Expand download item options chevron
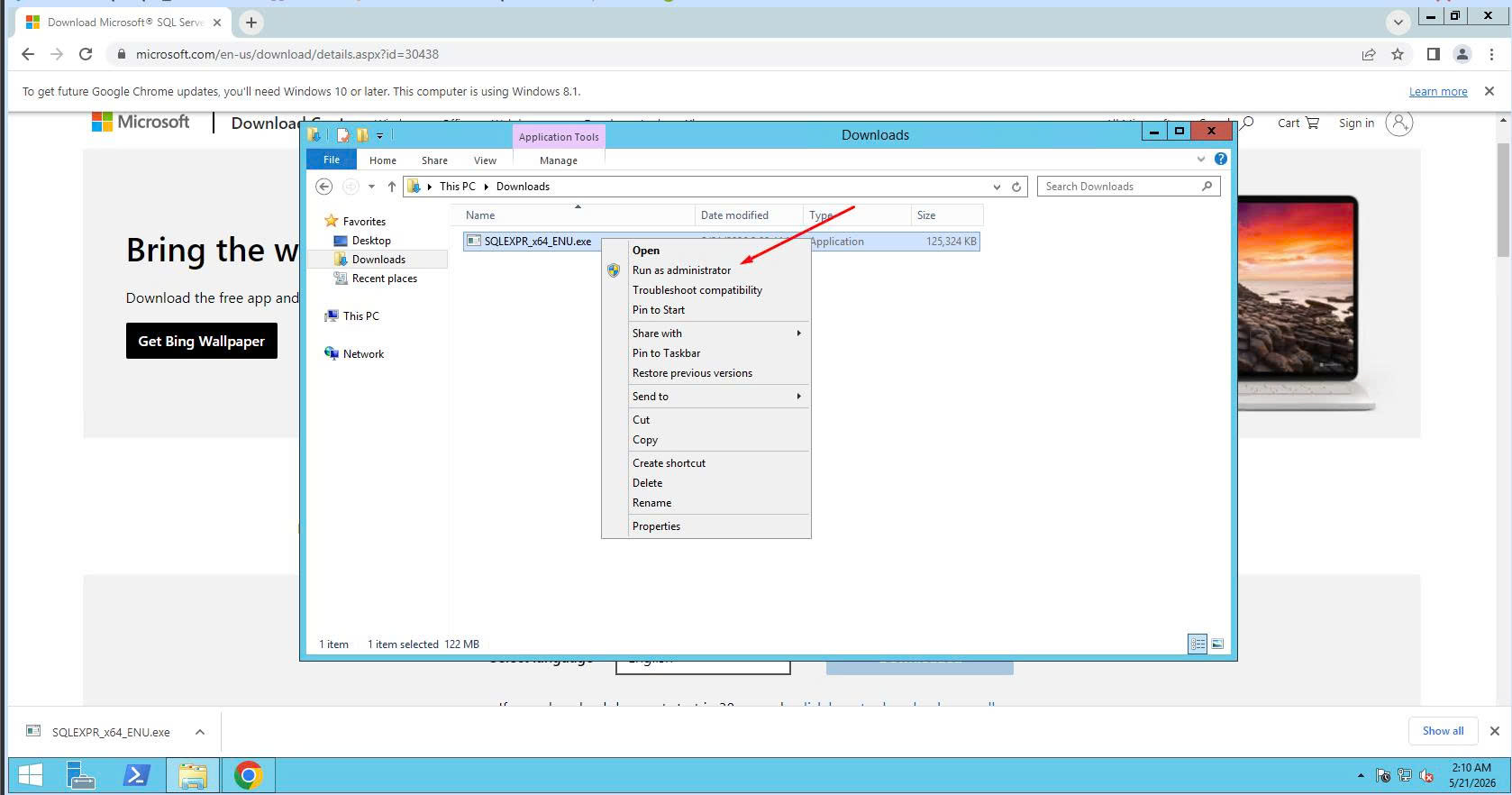The image size is (1512, 795). click(200, 732)
